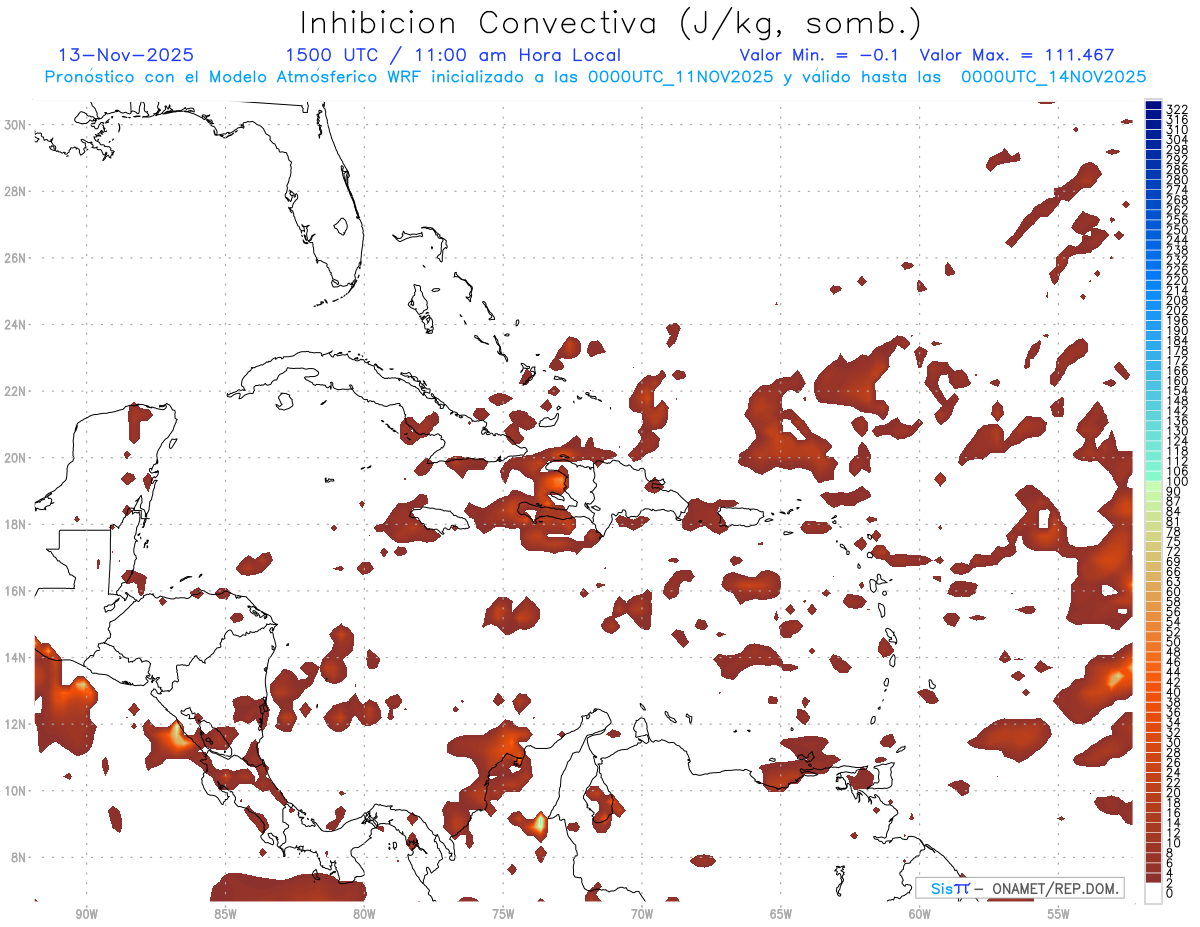Click the '0000UTC_14NOV2025' valid-until time

click(x=1053, y=77)
